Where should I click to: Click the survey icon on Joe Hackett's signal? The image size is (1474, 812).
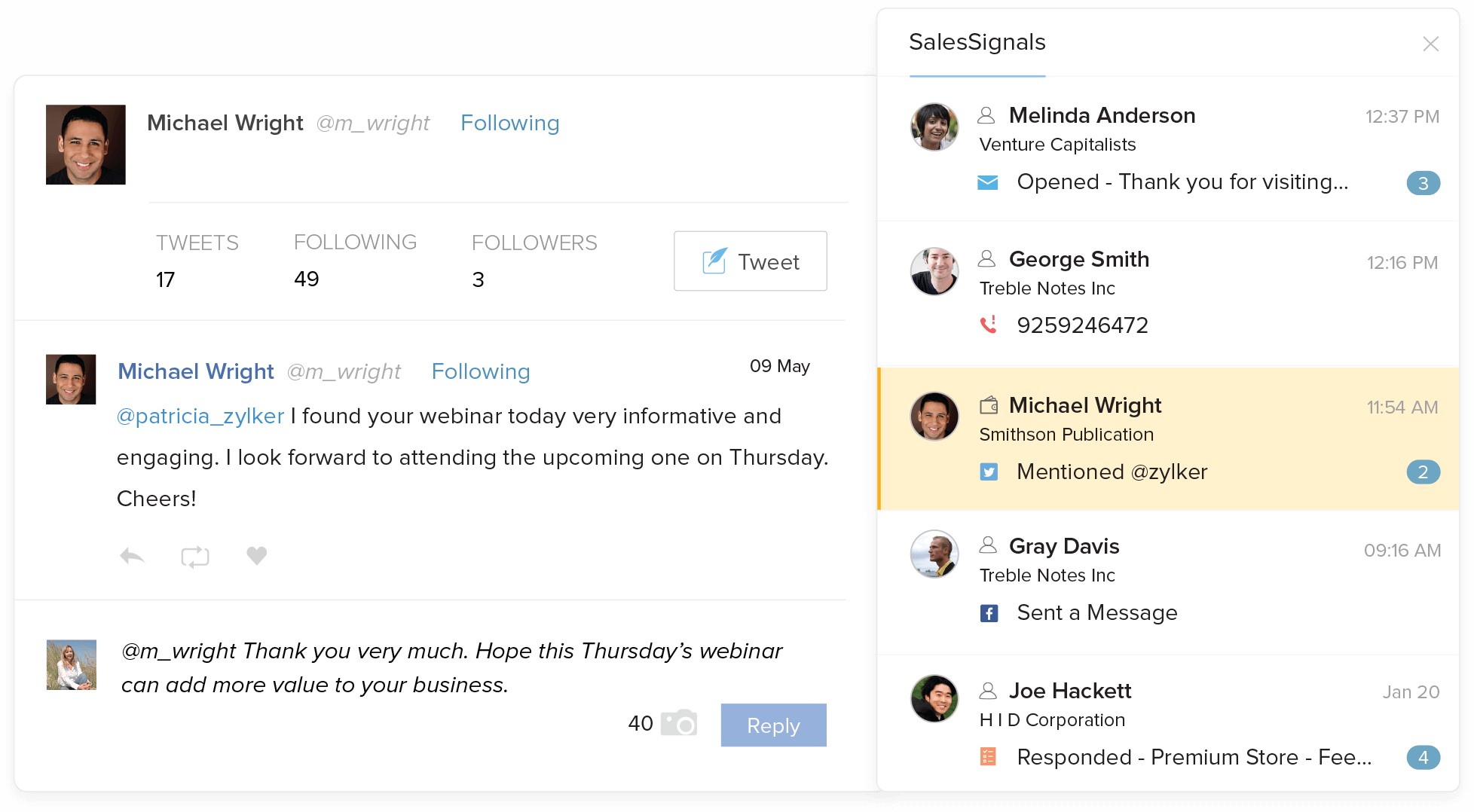(989, 756)
